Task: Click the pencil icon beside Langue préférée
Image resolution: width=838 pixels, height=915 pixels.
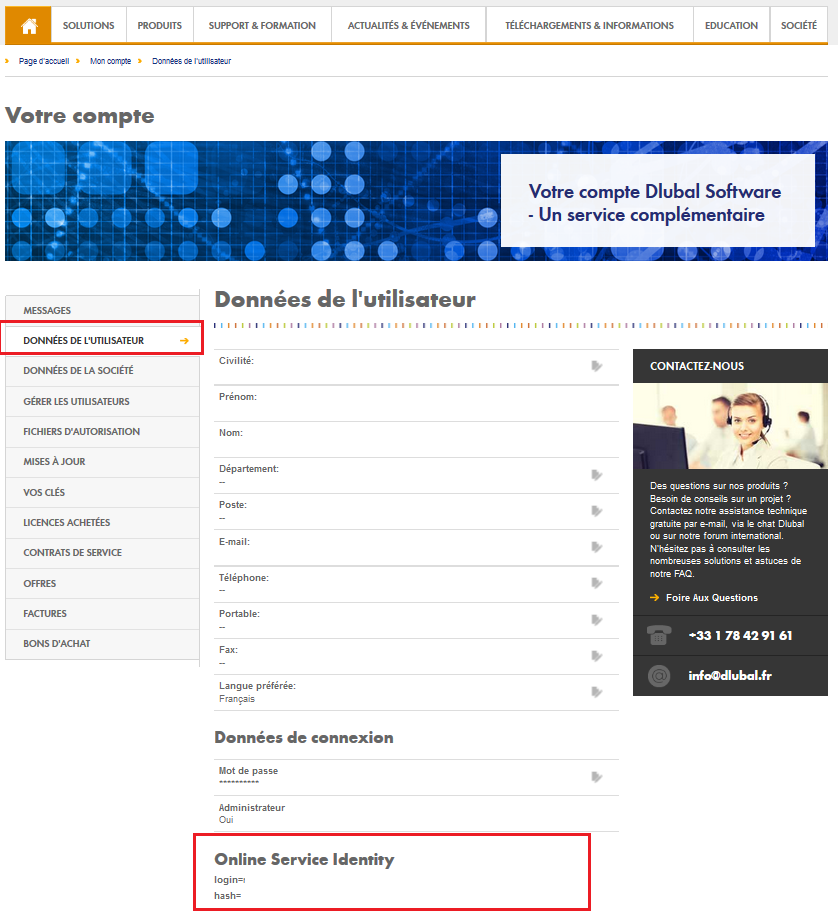Action: pyautogui.click(x=597, y=691)
